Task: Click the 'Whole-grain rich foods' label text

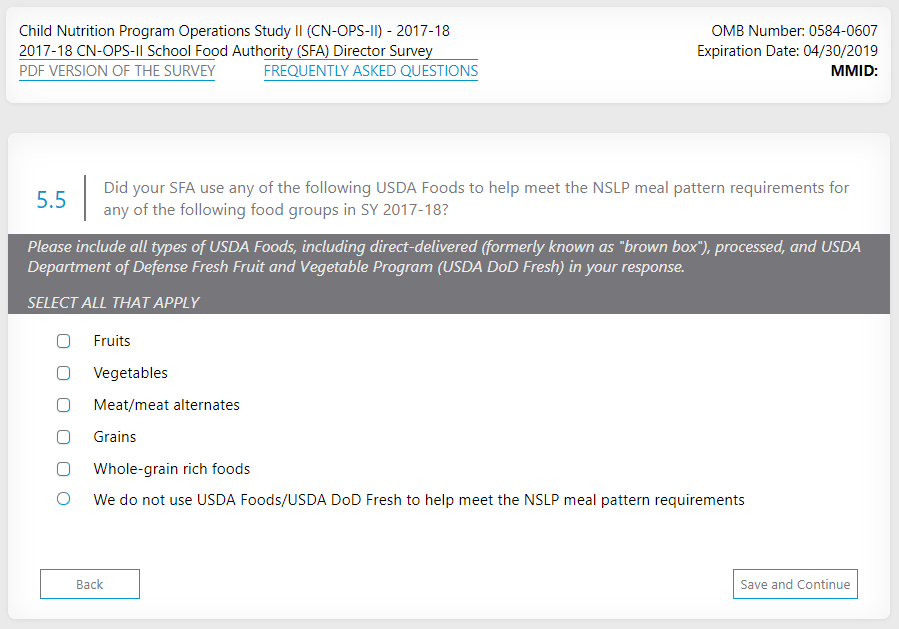Action: (x=172, y=469)
